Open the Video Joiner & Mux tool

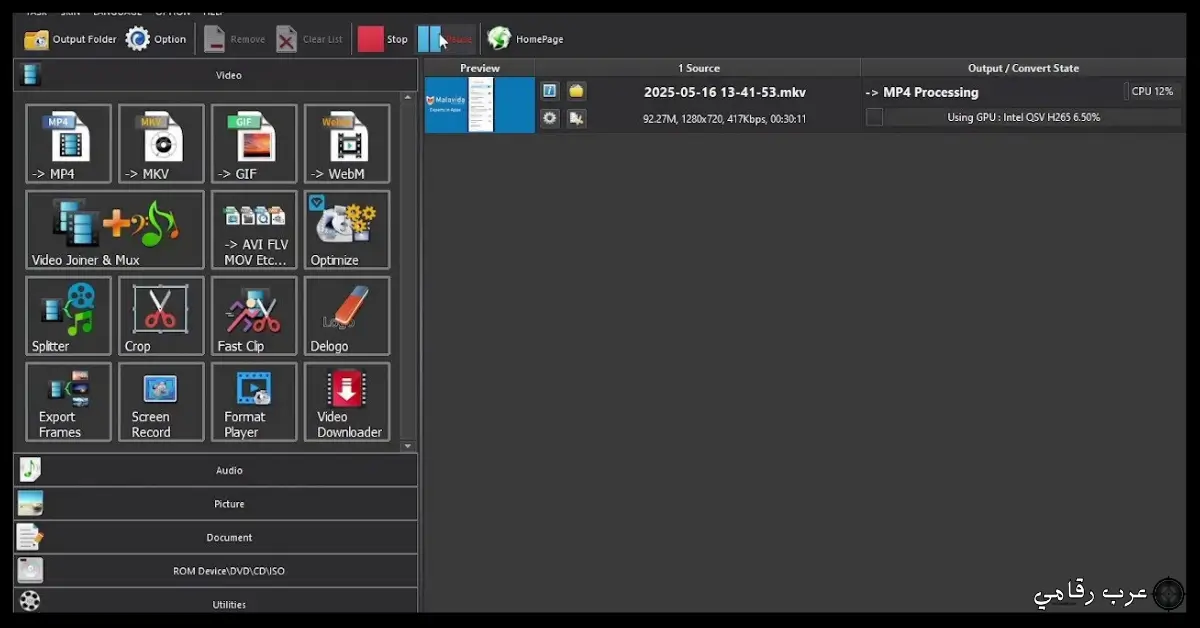pos(114,229)
